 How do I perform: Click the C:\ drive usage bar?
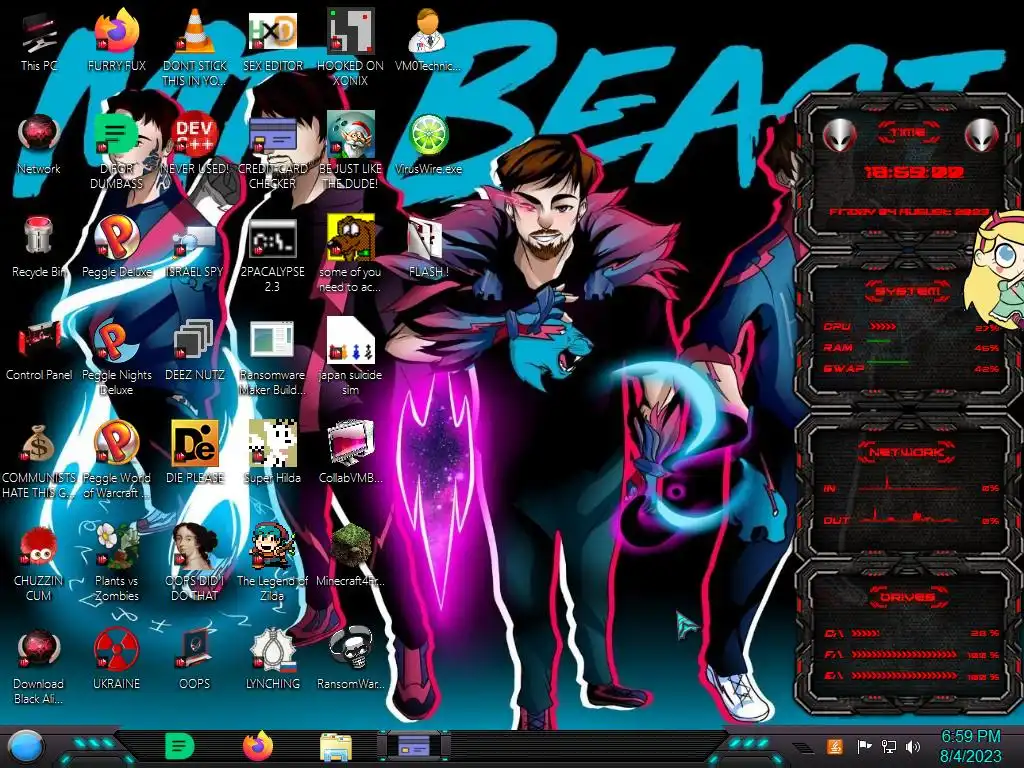coord(866,633)
